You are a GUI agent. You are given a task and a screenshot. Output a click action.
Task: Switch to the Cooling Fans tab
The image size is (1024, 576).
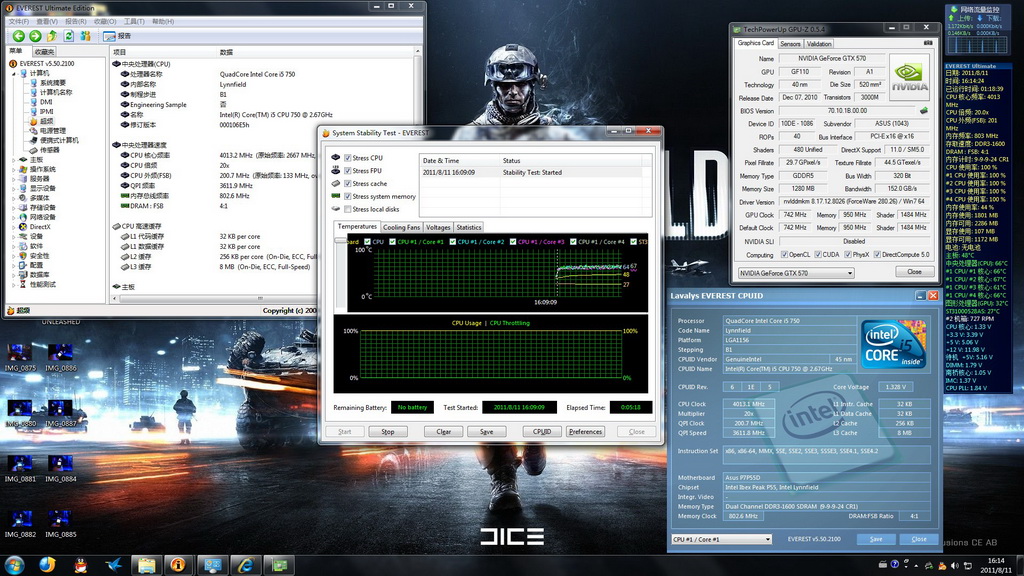tap(401, 227)
